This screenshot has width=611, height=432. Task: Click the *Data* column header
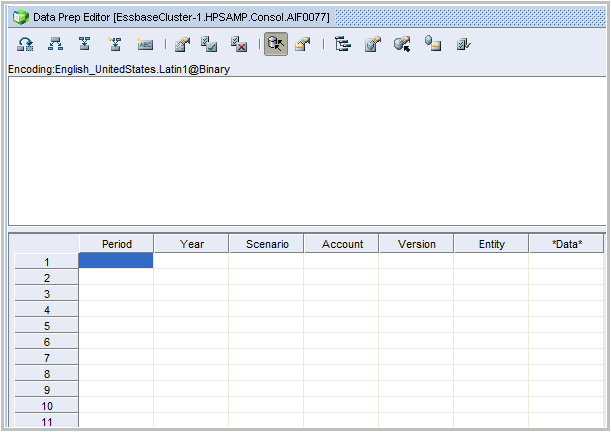pyautogui.click(x=567, y=244)
